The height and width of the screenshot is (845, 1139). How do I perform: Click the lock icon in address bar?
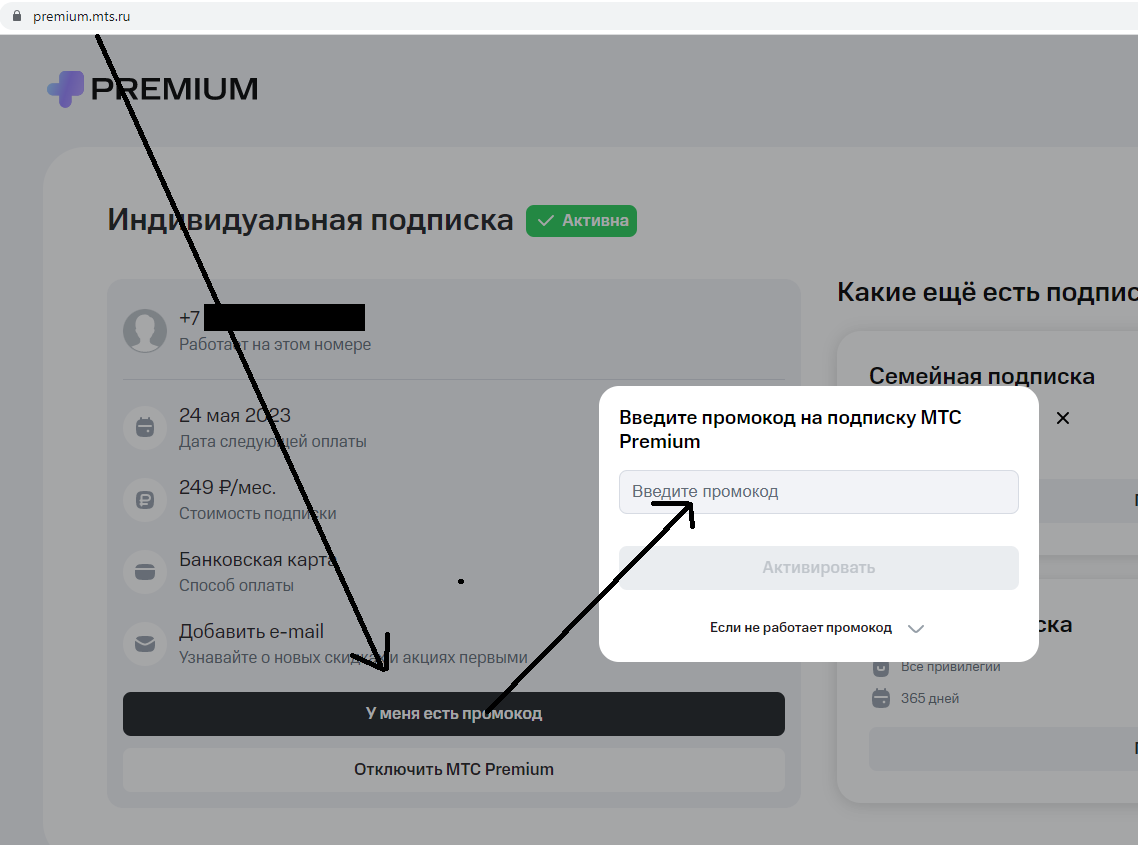coord(16,17)
